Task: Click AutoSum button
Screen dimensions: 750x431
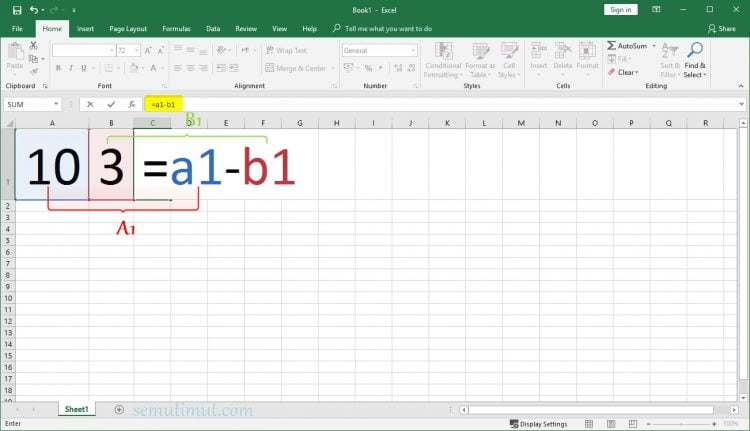Action: pyautogui.click(x=627, y=46)
